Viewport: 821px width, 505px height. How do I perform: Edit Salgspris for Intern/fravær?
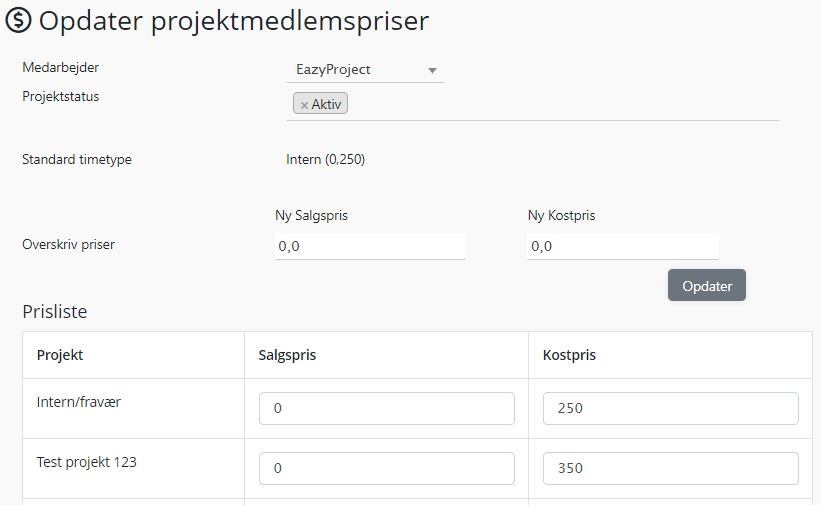(x=386, y=408)
